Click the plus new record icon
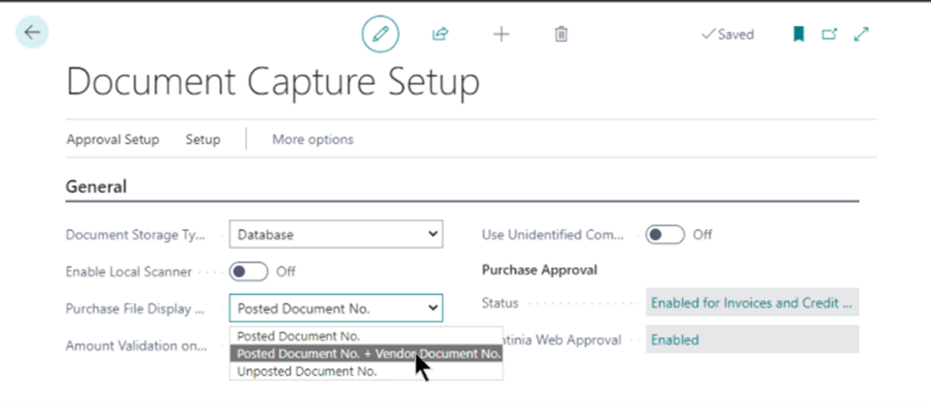 click(501, 34)
